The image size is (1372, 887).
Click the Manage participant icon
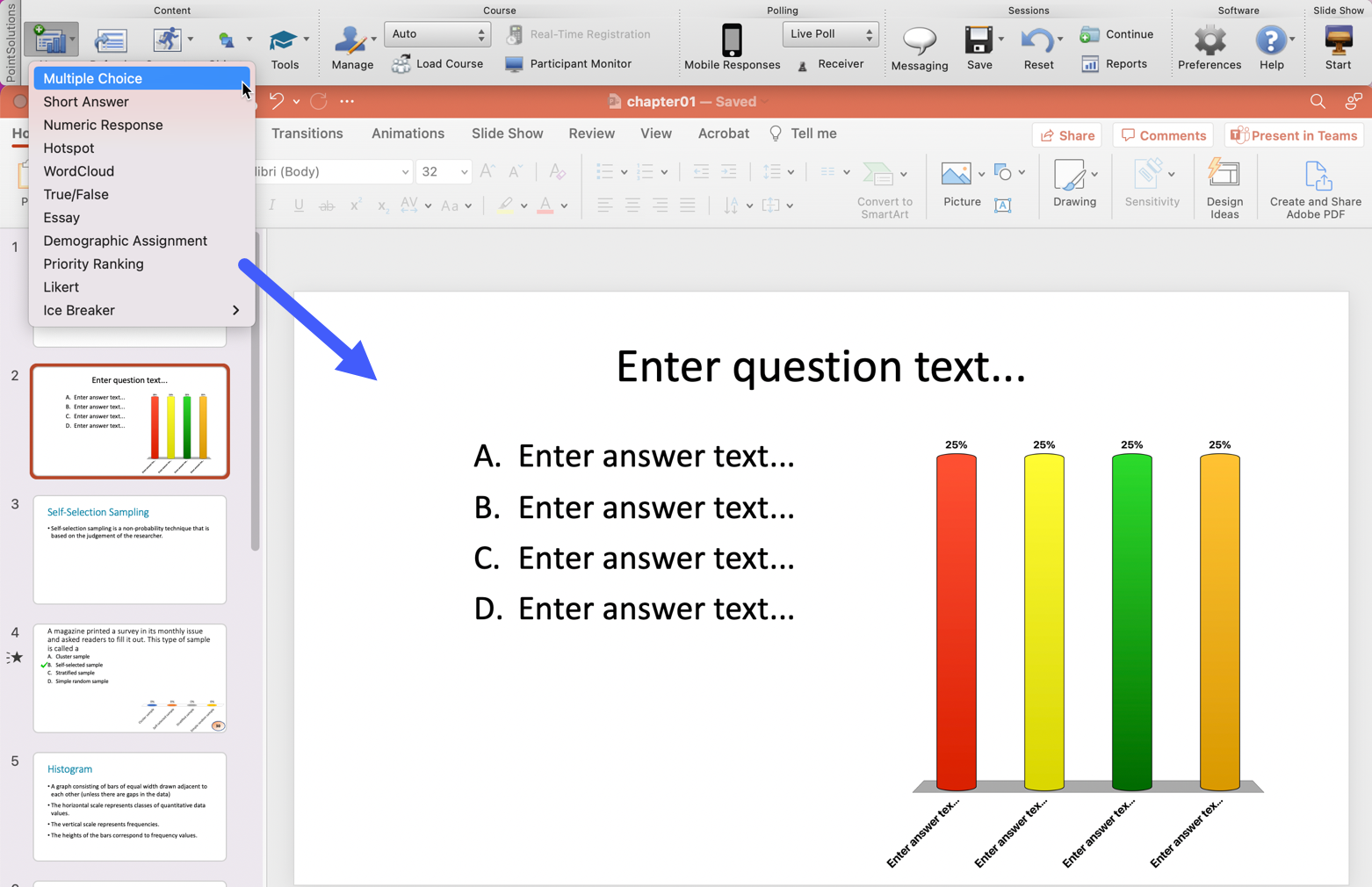click(350, 40)
